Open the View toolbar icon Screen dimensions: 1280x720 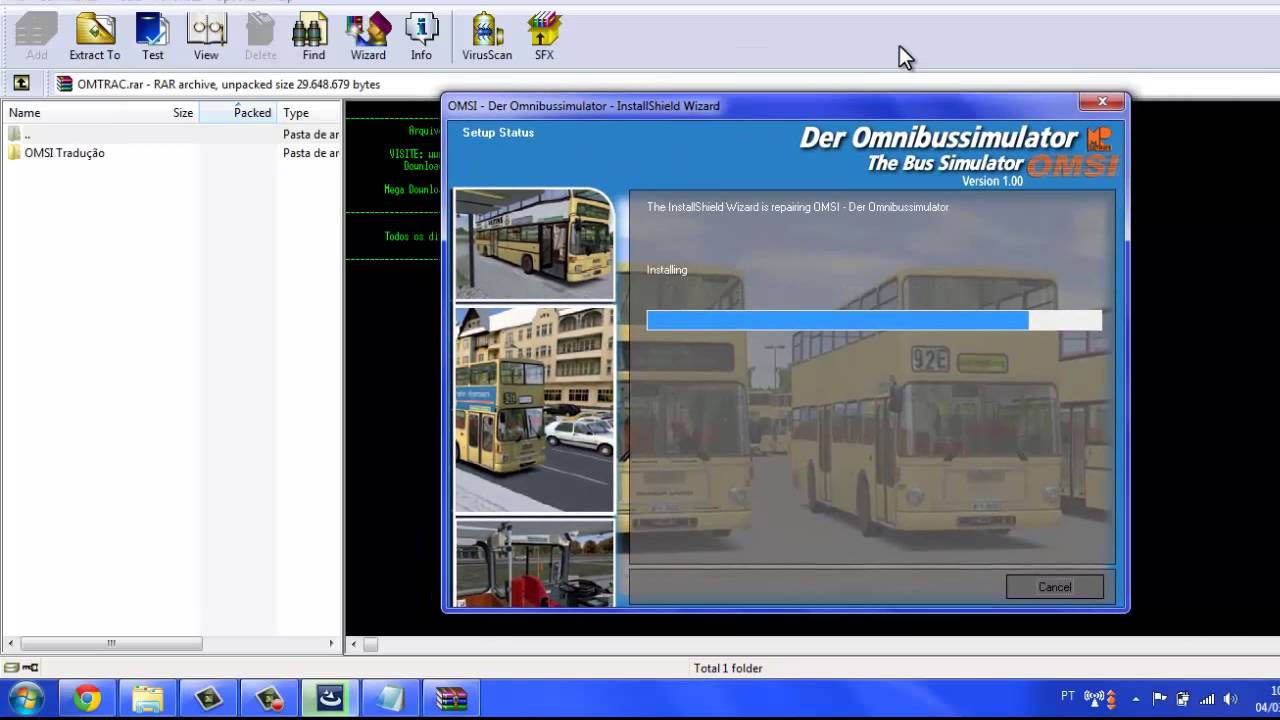[x=206, y=37]
